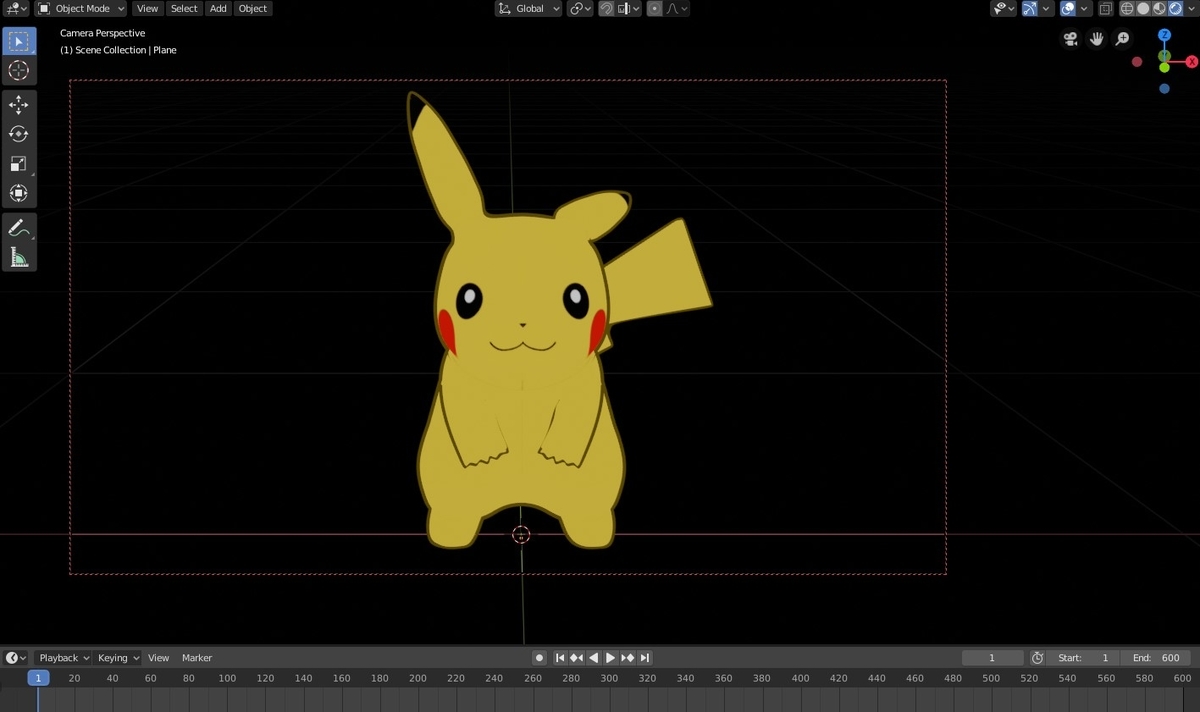
Task: Open the timeline View menu
Action: pos(159,658)
